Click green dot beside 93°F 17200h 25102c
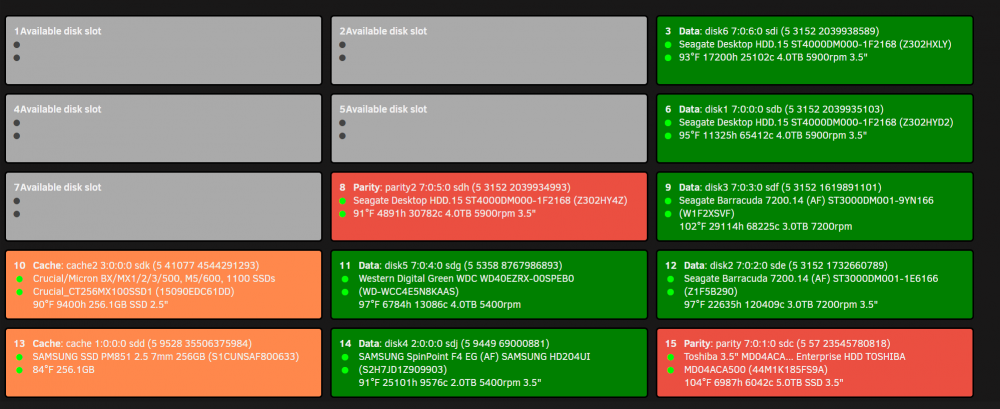 668,57
